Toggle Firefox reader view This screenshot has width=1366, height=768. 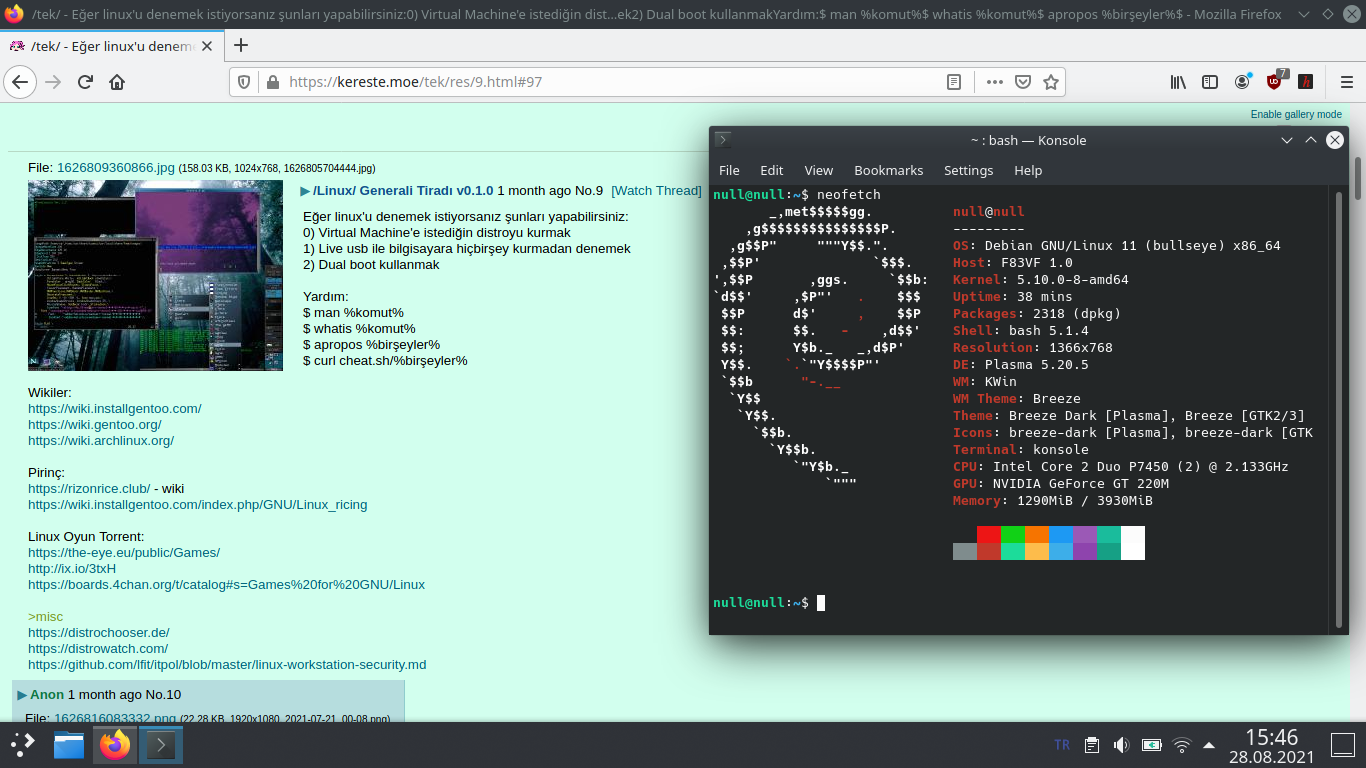(955, 82)
